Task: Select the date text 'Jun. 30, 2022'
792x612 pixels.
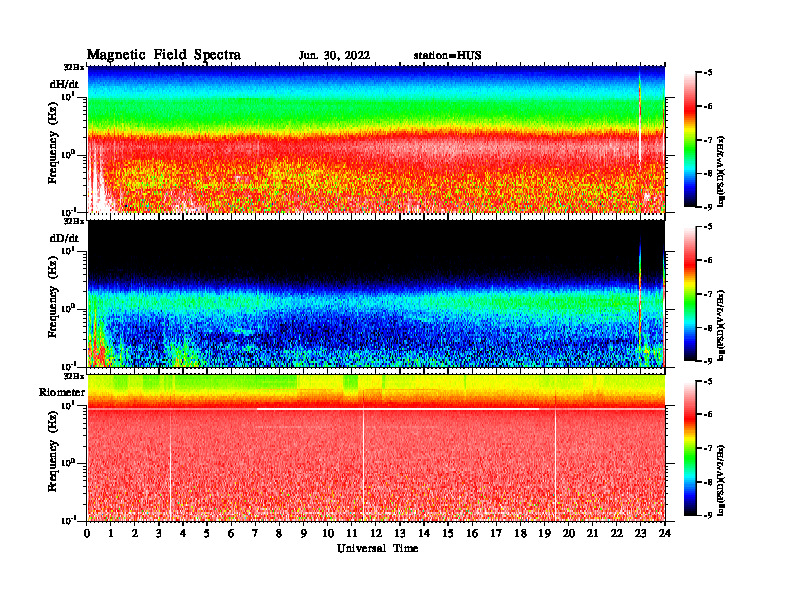Action: [x=334, y=56]
